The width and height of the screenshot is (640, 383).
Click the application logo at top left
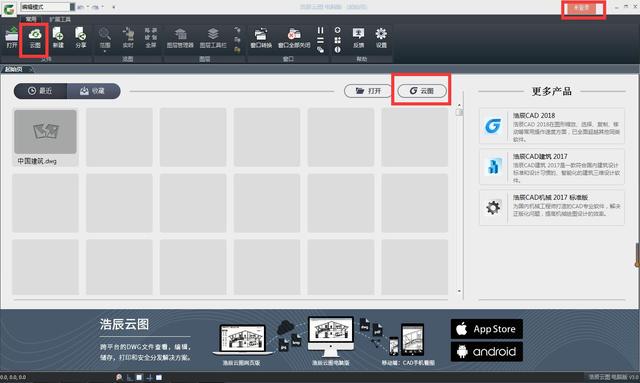click(x=9, y=9)
